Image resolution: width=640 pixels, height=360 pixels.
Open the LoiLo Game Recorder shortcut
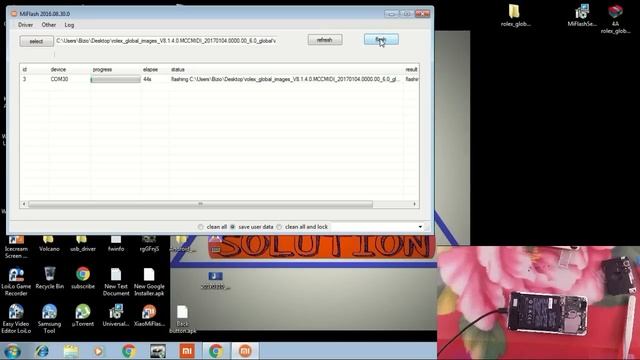coord(16,281)
